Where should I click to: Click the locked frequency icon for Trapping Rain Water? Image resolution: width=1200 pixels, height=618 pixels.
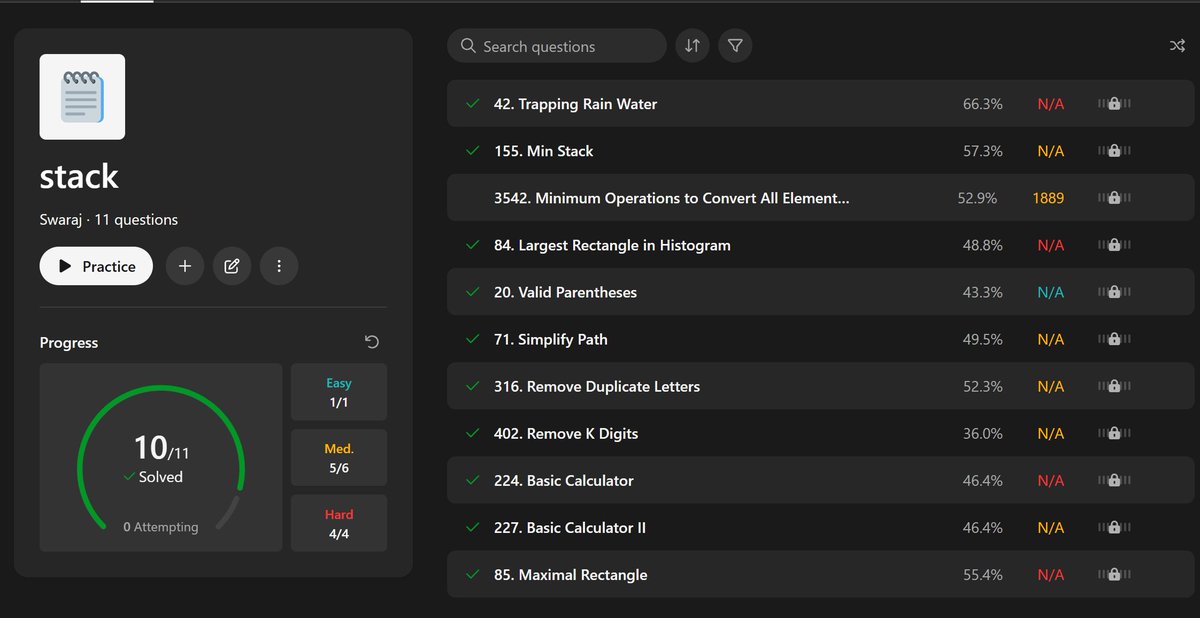[1114, 103]
